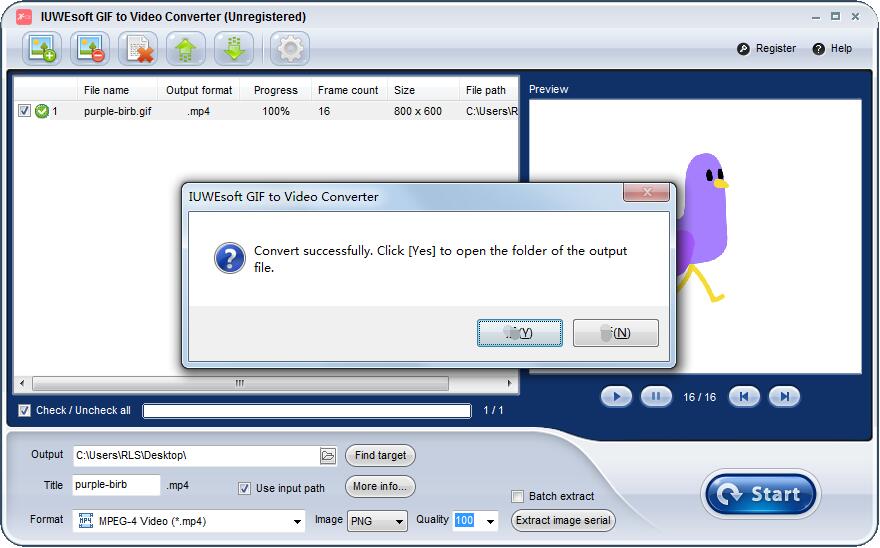This screenshot has width=880, height=548.
Task: Click the 100% progress cell
Action: click(x=276, y=111)
